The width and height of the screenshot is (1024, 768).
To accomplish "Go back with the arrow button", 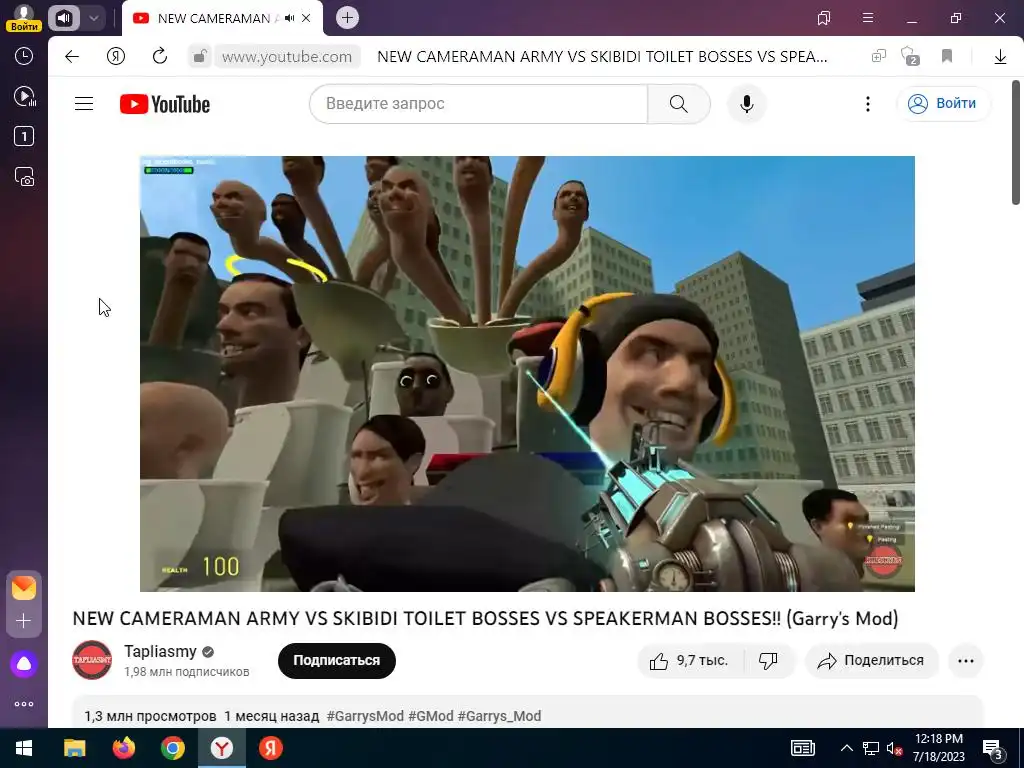I will click(72, 57).
